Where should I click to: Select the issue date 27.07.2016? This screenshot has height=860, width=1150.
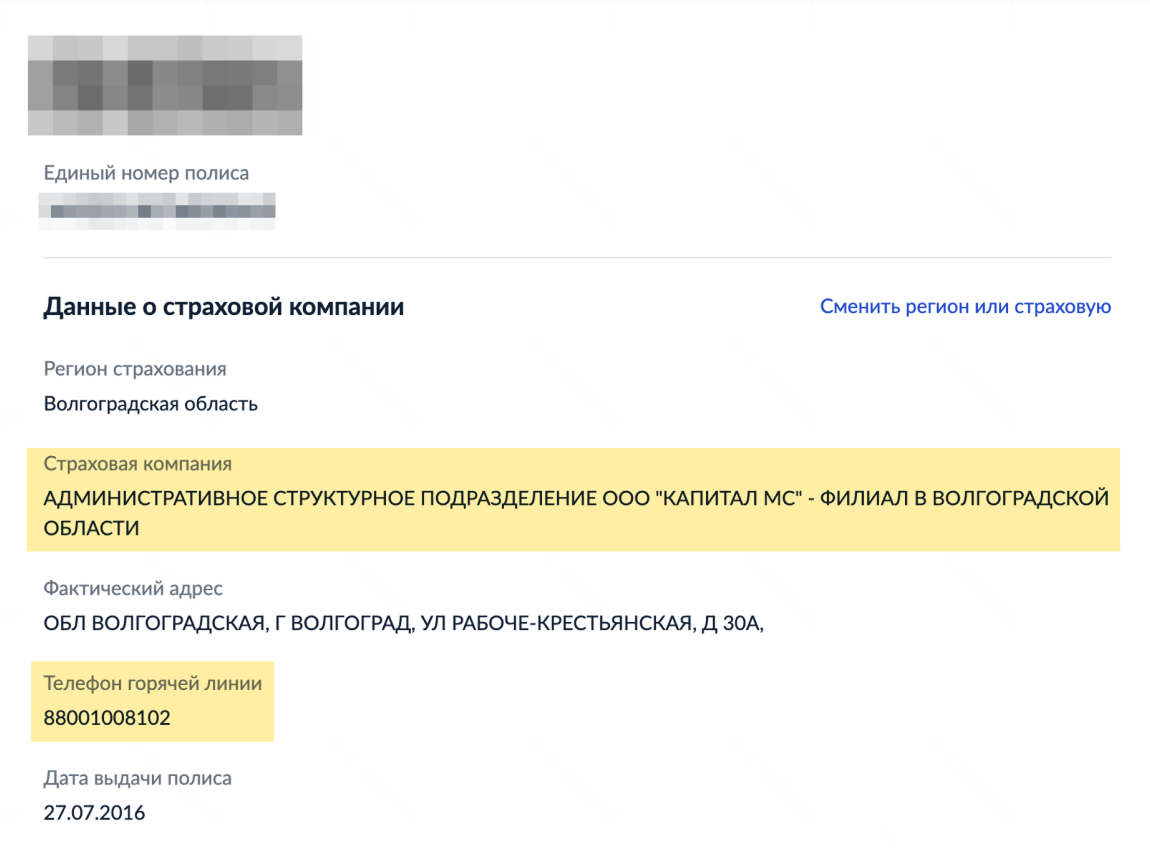point(91,812)
